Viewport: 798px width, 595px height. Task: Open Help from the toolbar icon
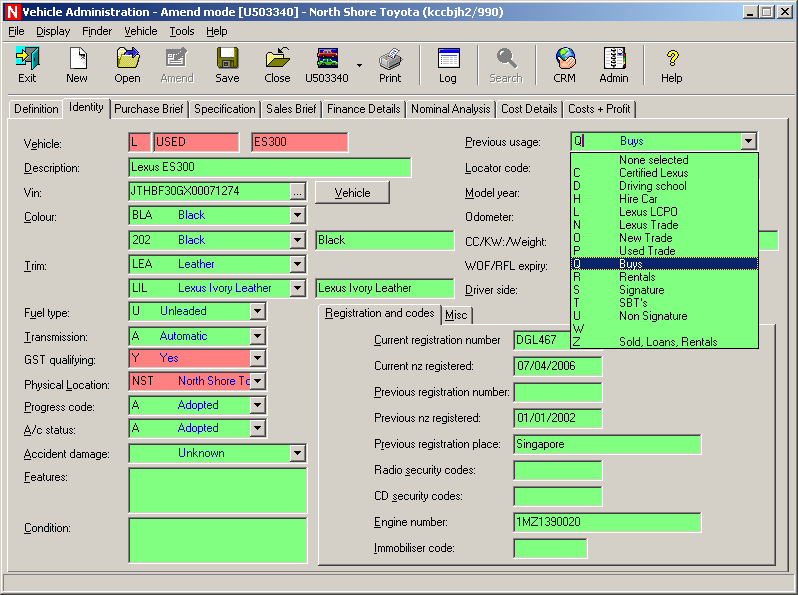[x=672, y=64]
